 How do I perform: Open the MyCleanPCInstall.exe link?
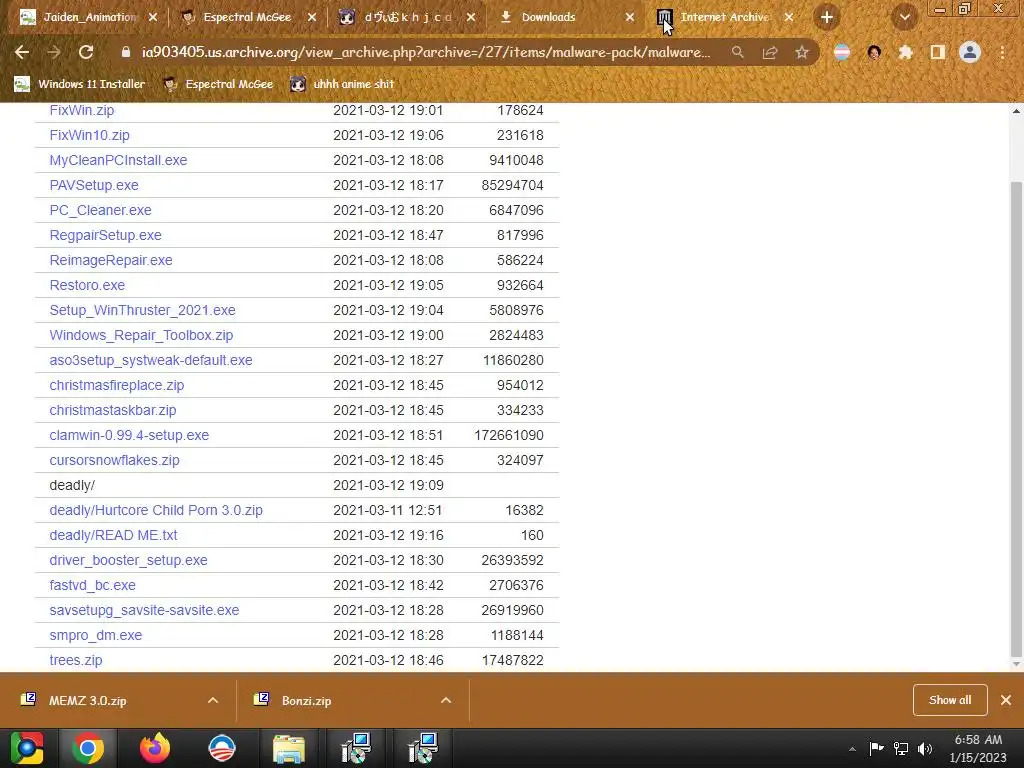[x=118, y=160]
